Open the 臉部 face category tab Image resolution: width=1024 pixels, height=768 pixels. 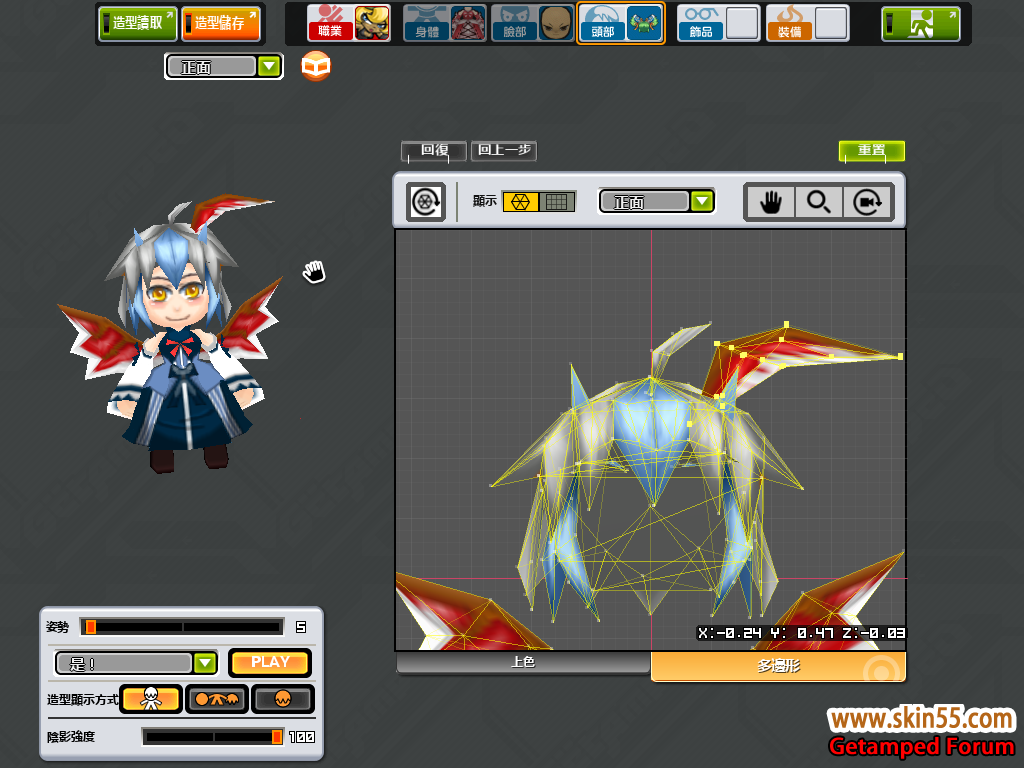pos(515,23)
